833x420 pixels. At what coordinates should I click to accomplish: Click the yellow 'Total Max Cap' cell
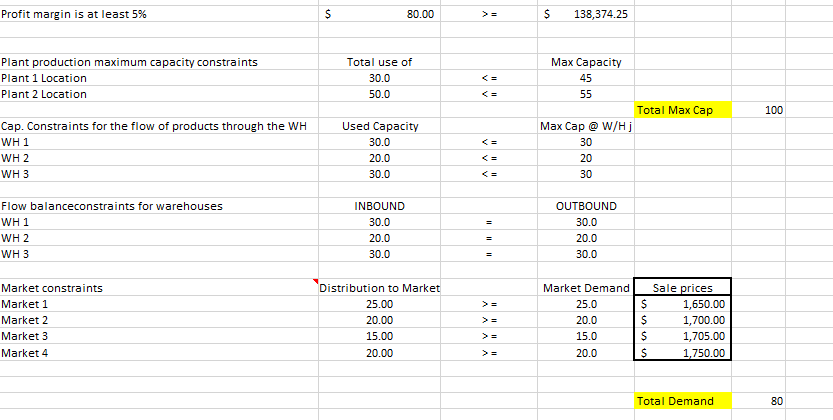pos(683,110)
